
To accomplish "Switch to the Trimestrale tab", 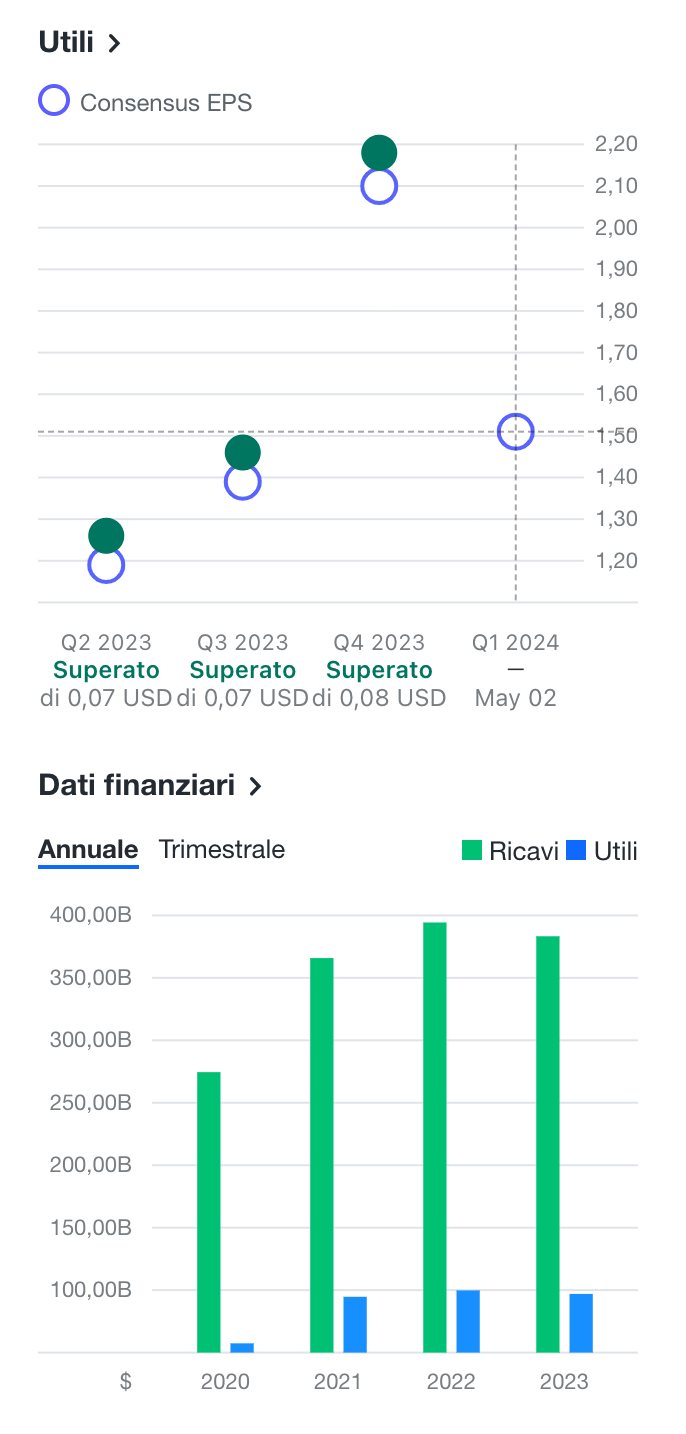I will tap(221, 850).
